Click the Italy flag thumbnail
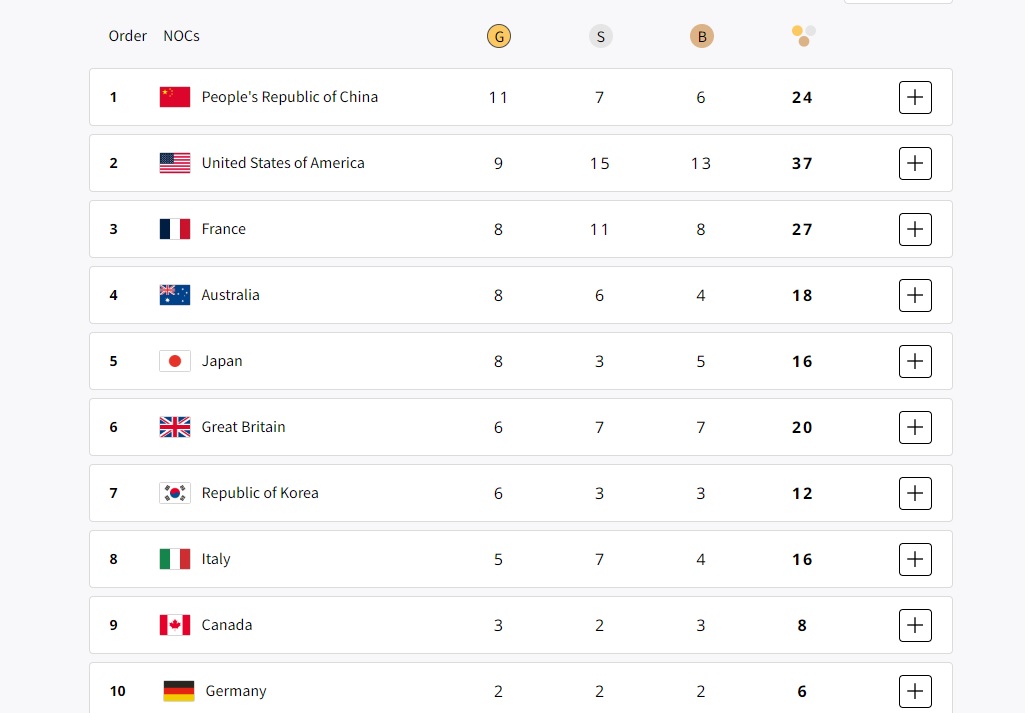This screenshot has height=713, width=1025. [x=175, y=559]
